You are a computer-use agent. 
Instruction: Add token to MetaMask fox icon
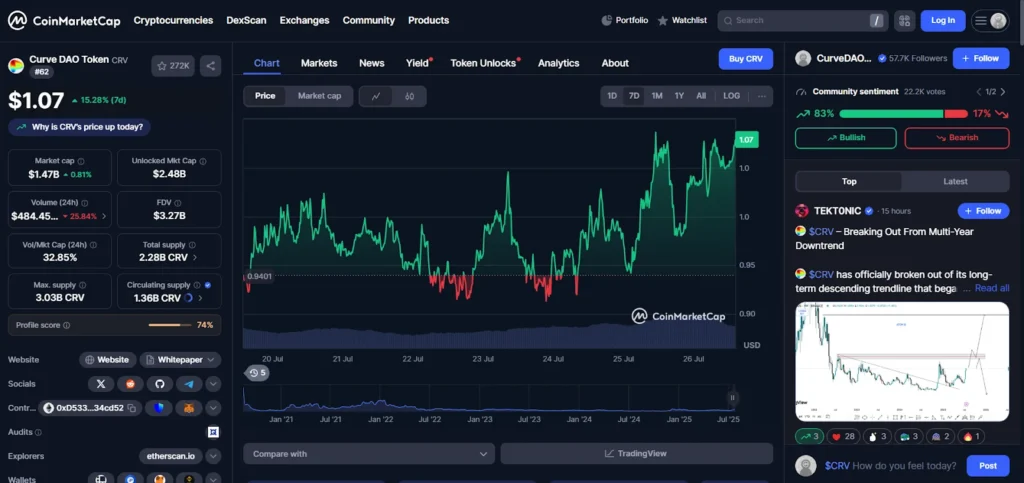coord(189,408)
